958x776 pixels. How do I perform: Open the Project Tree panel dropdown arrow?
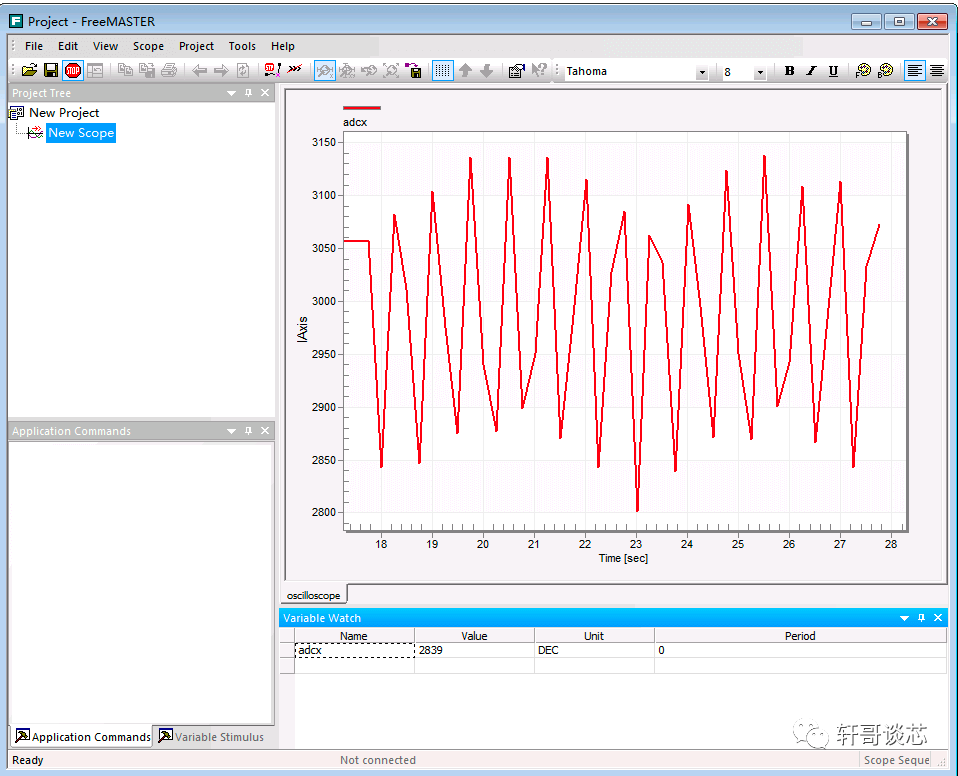tap(231, 93)
